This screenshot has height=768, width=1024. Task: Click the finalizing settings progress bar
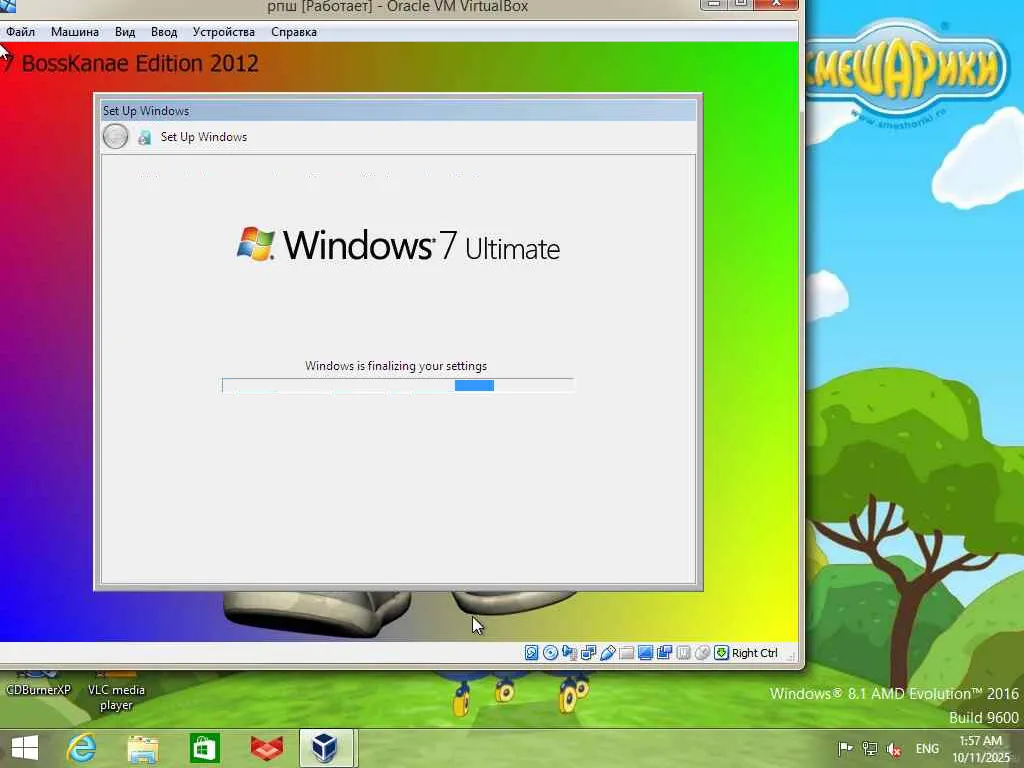[398, 385]
